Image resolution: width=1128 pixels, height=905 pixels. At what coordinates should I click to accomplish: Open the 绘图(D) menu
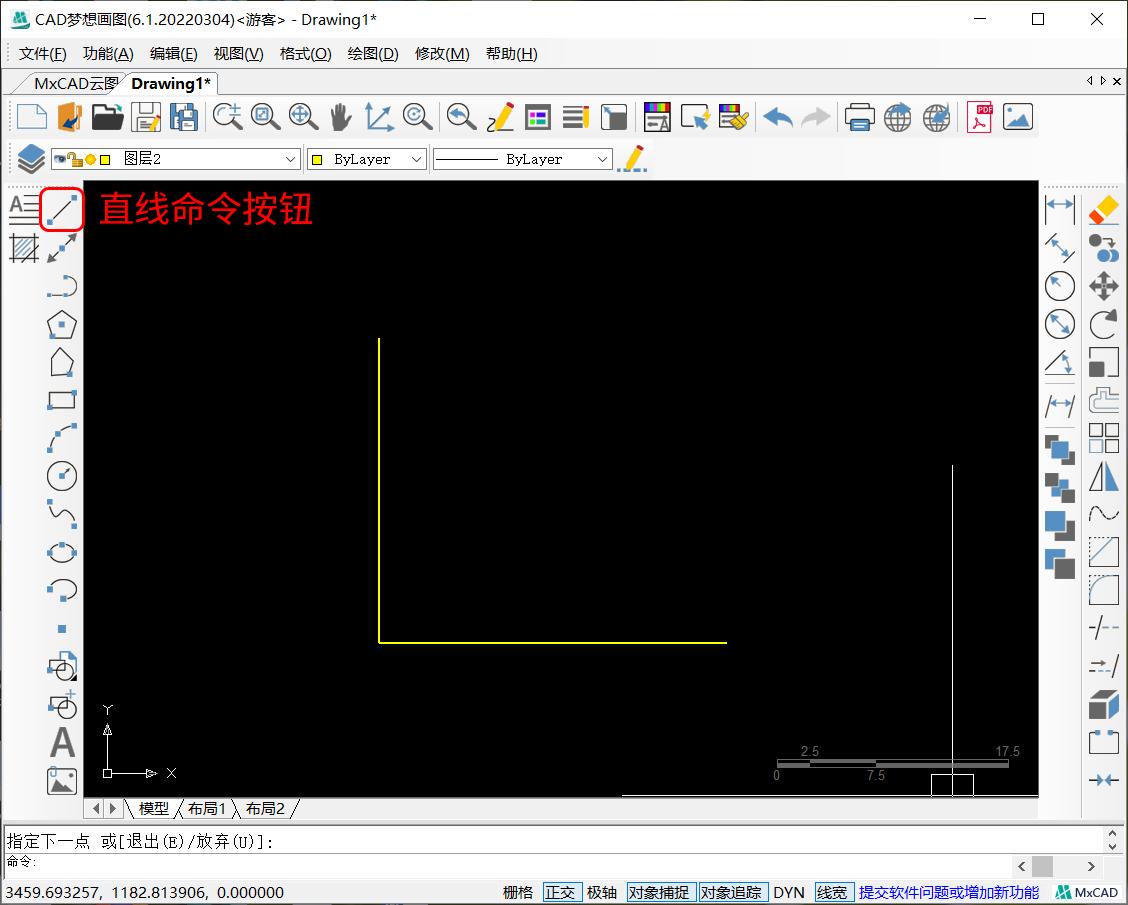(373, 54)
